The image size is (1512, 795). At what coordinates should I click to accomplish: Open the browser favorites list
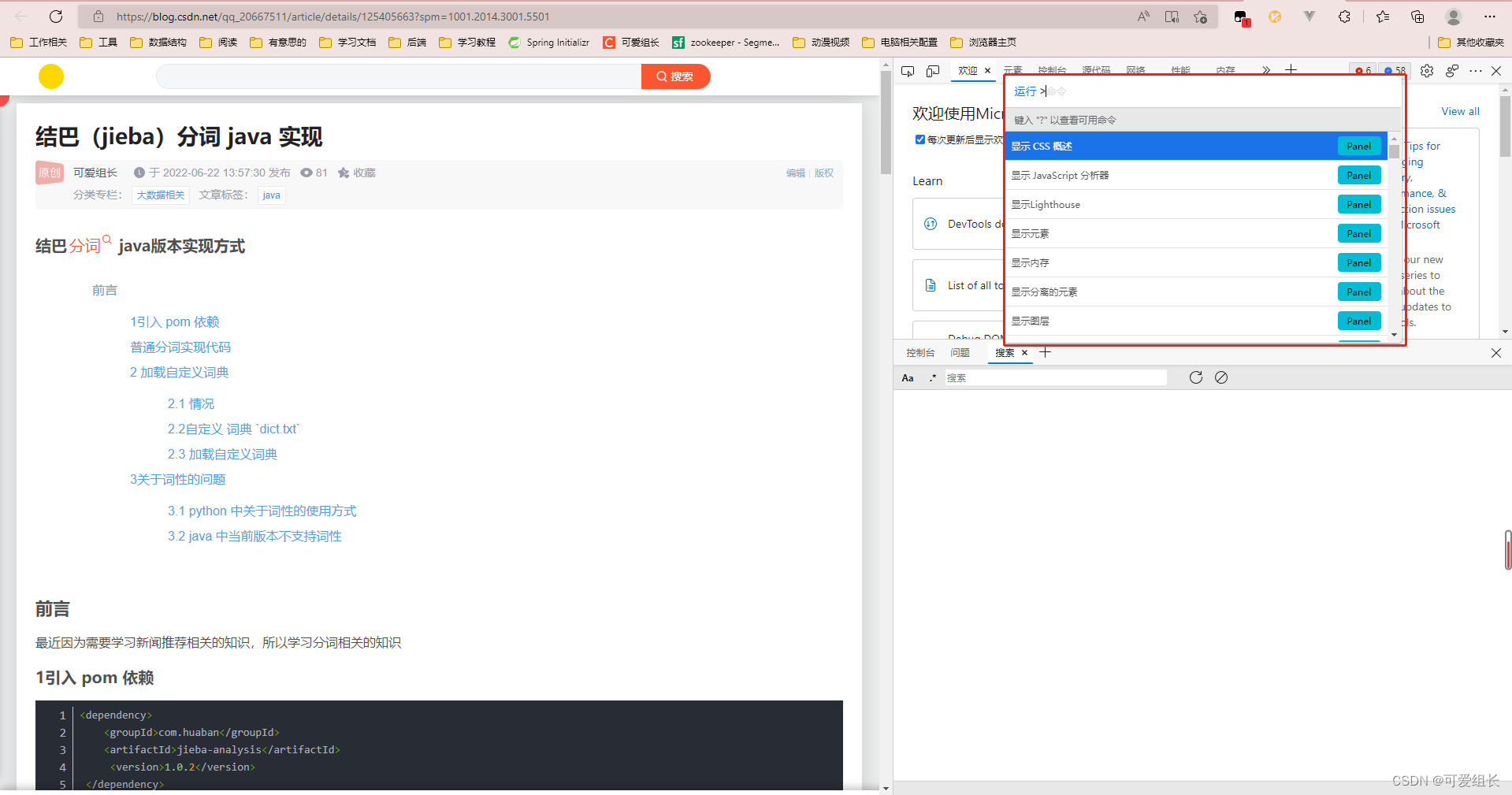[x=1383, y=16]
